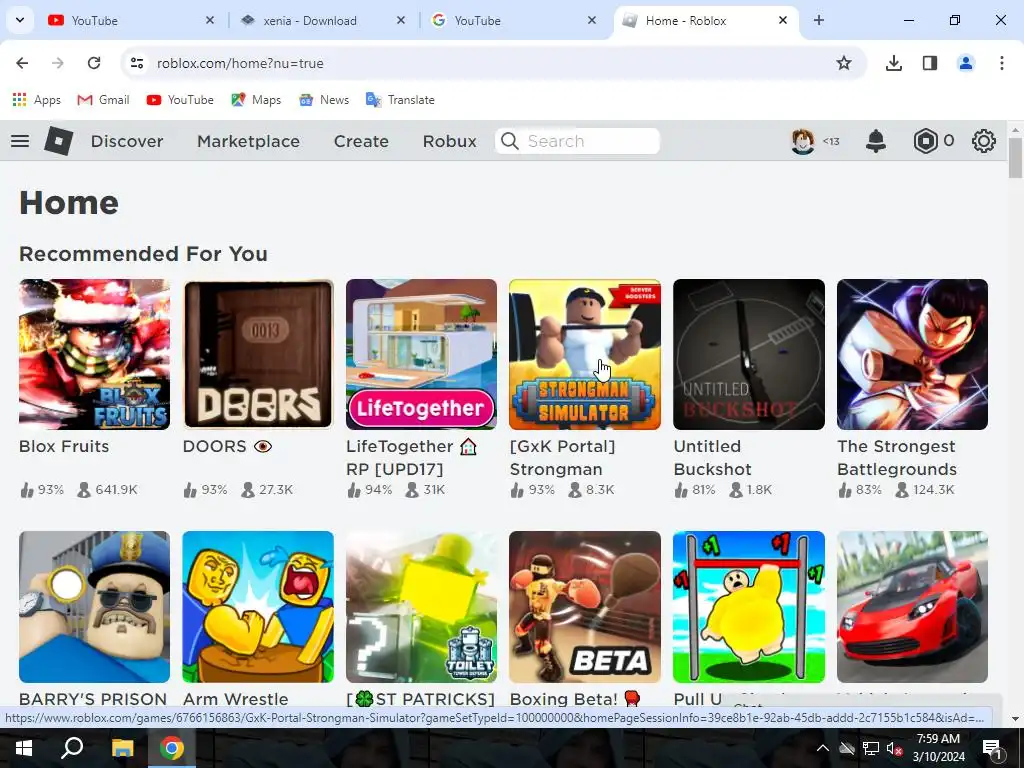This screenshot has width=1024, height=768.
Task: Open the avatar profile picture
Action: [803, 141]
